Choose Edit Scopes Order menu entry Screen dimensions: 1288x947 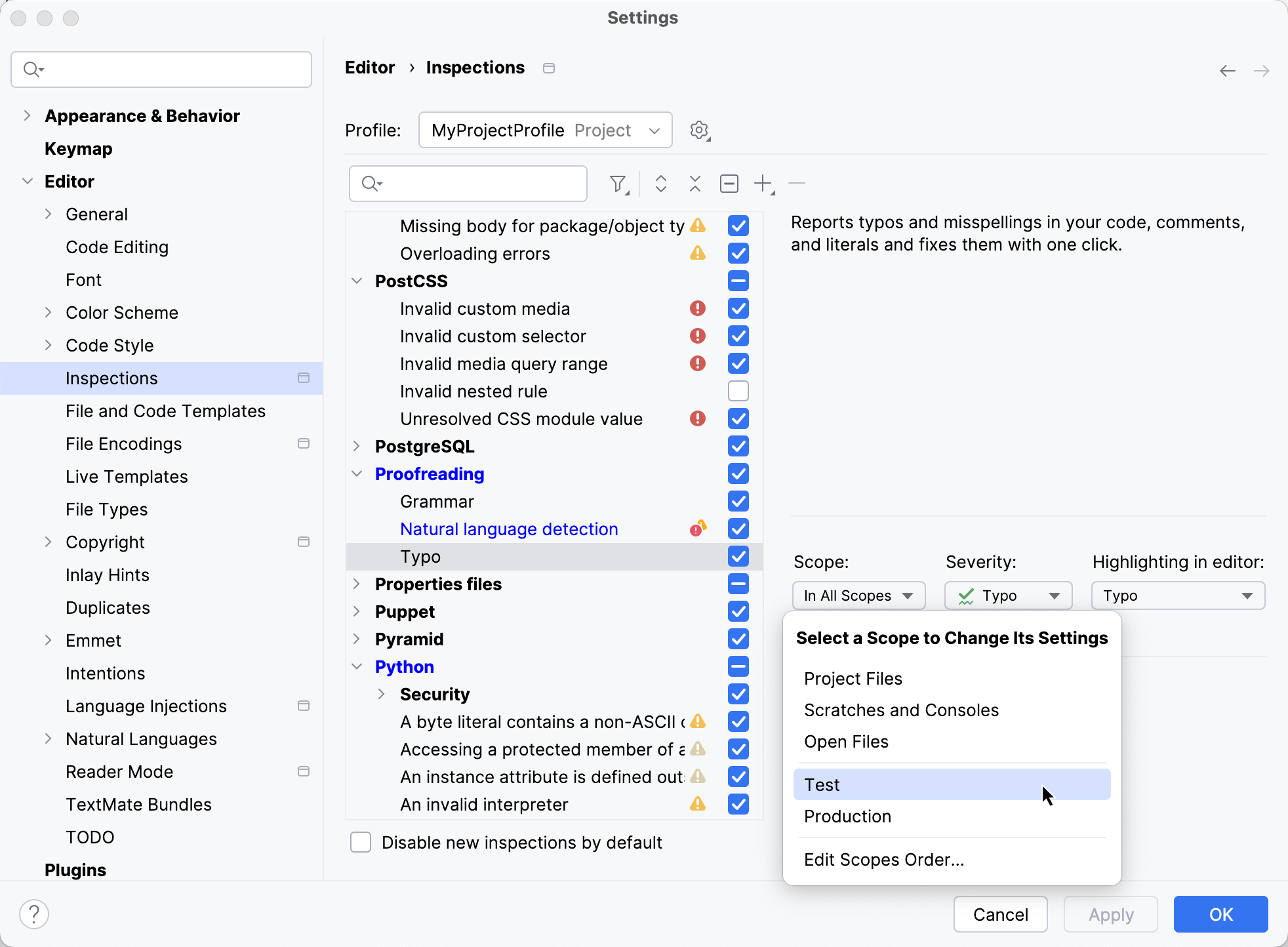[883, 859]
